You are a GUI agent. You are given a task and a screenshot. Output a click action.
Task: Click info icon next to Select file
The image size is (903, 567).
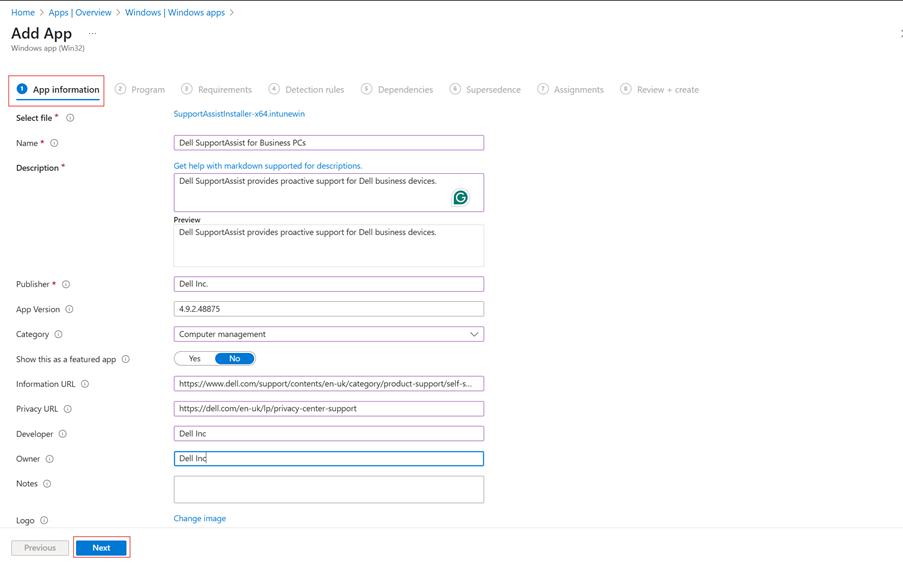(70, 118)
